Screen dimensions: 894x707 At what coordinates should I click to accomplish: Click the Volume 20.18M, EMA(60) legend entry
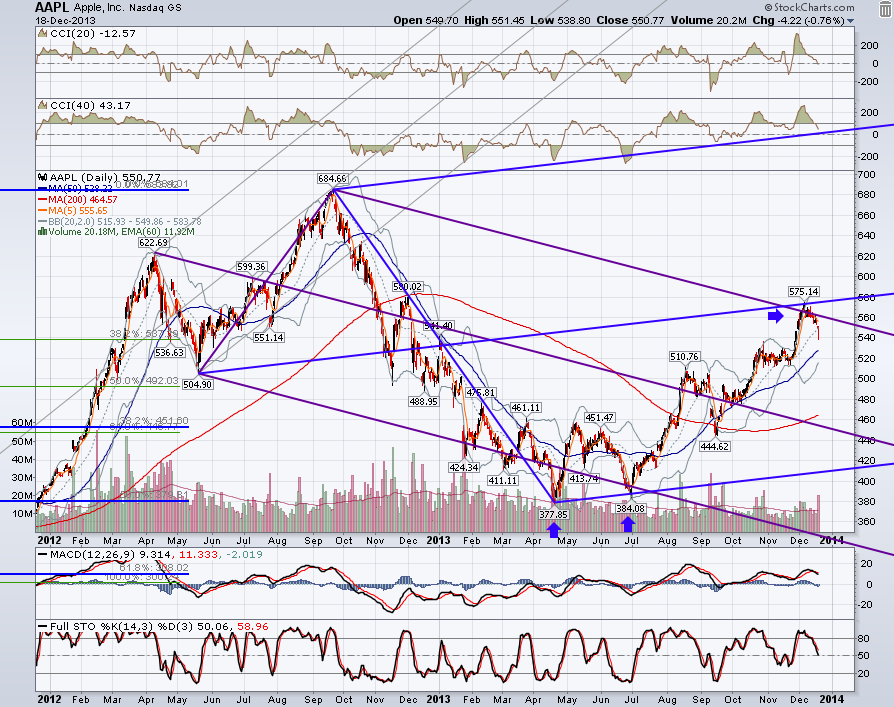[121, 231]
